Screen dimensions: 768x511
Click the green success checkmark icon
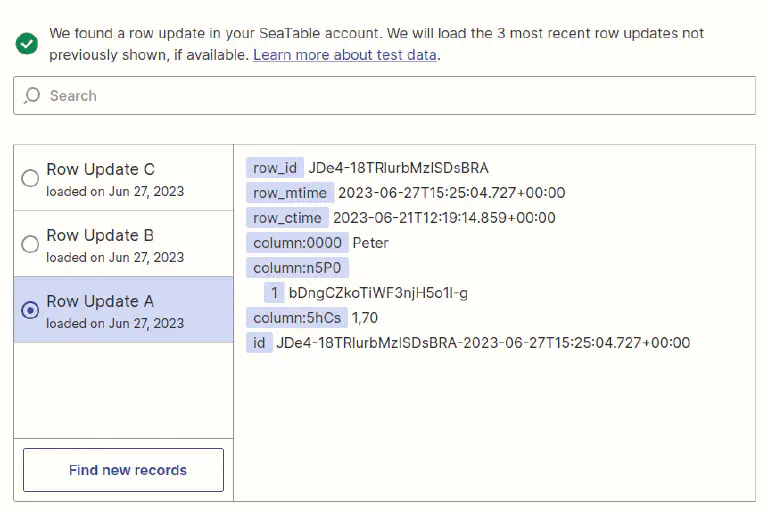coord(27,44)
